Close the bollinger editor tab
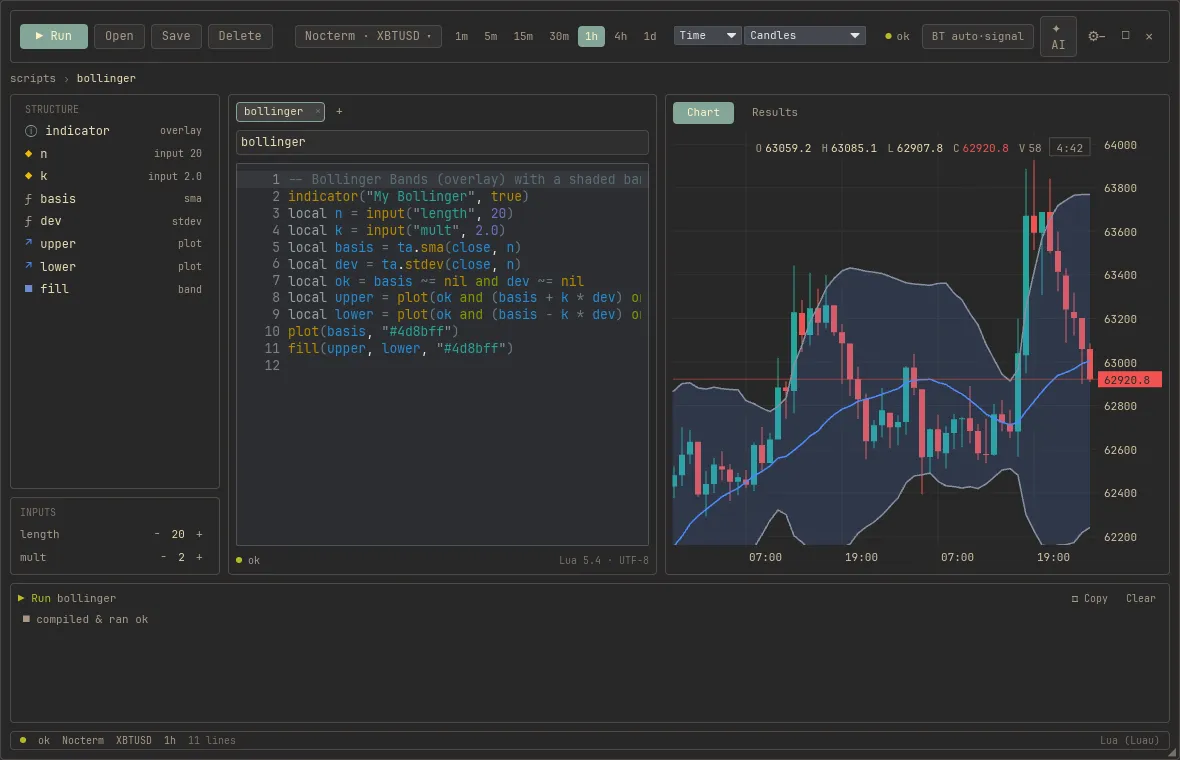This screenshot has width=1180, height=760. tap(318, 111)
